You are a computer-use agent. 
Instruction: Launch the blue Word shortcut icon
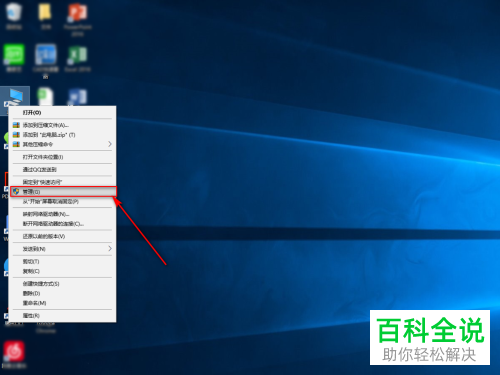tap(77, 97)
